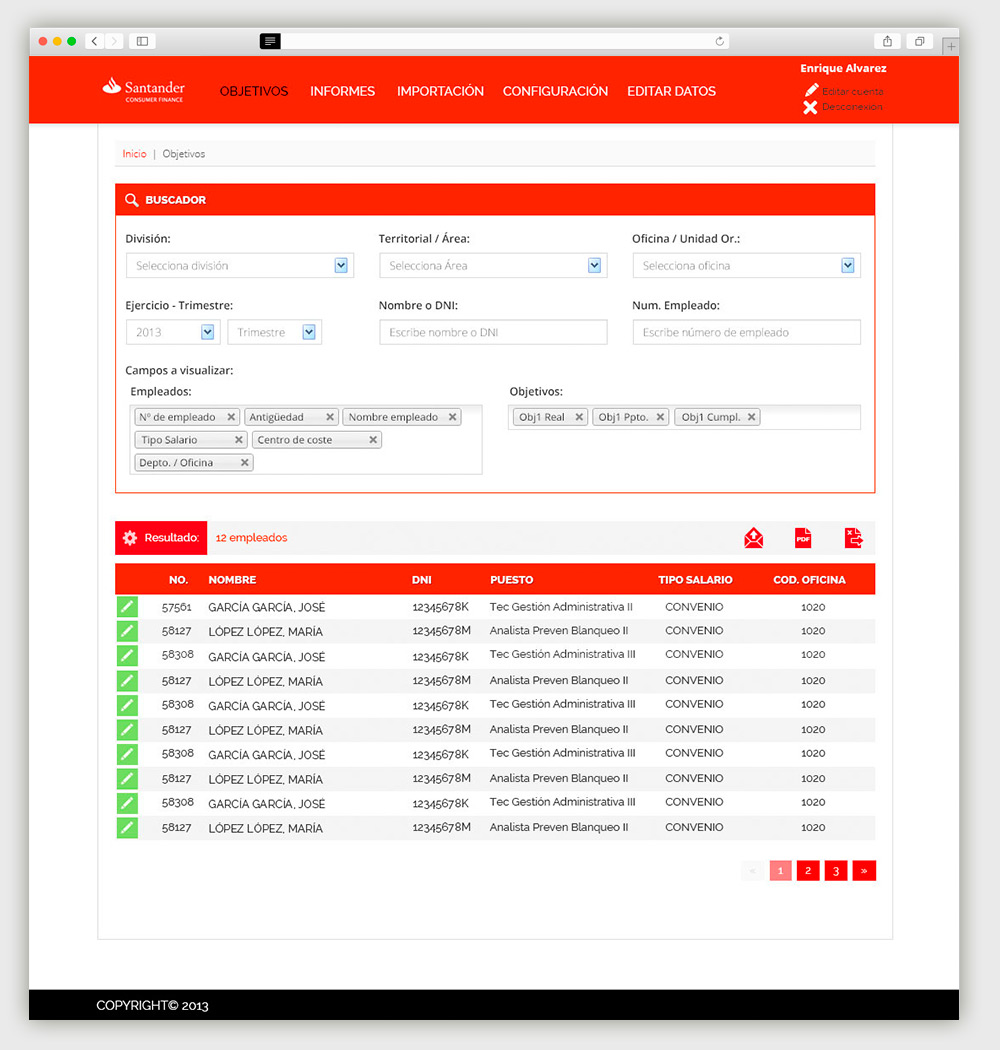Viewport: 1000px width, 1050px height.
Task: Remove the Antigüedad field tag
Action: point(330,417)
